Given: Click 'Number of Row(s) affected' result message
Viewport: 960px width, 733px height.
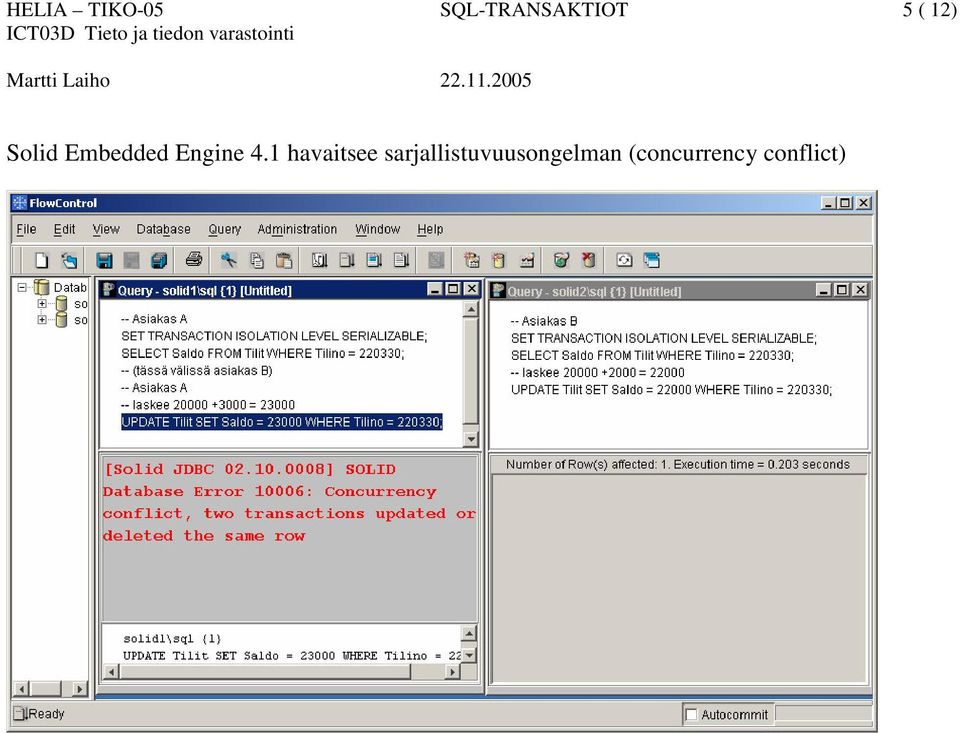Looking at the screenshot, I should click(x=678, y=465).
